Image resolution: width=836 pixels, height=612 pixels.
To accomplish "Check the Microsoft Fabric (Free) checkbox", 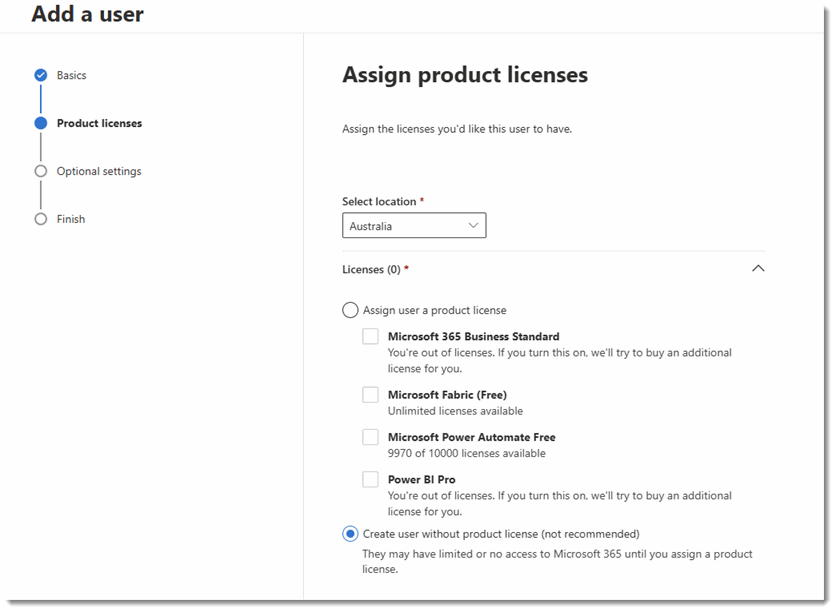I will click(370, 394).
